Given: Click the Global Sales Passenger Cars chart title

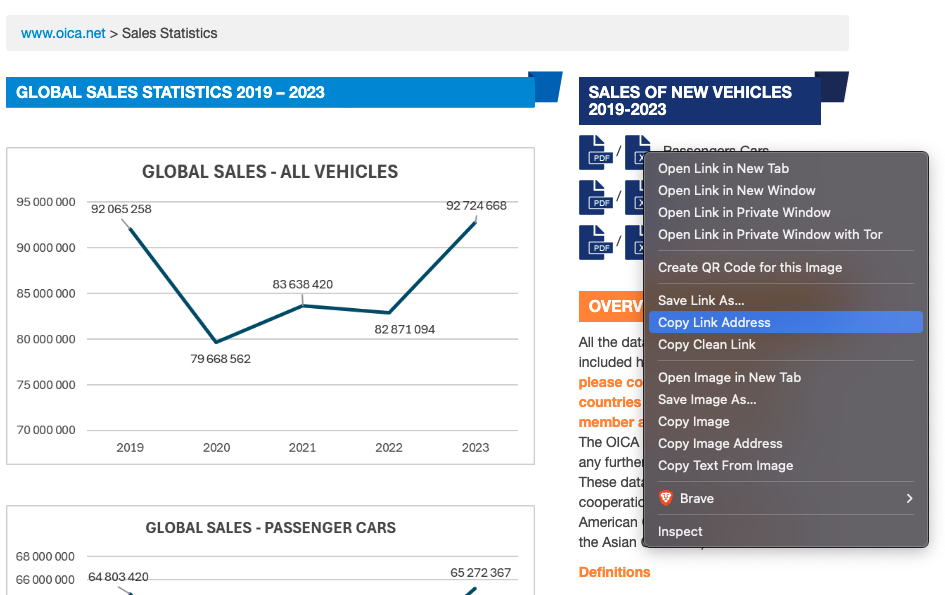Looking at the screenshot, I should (x=270, y=527).
